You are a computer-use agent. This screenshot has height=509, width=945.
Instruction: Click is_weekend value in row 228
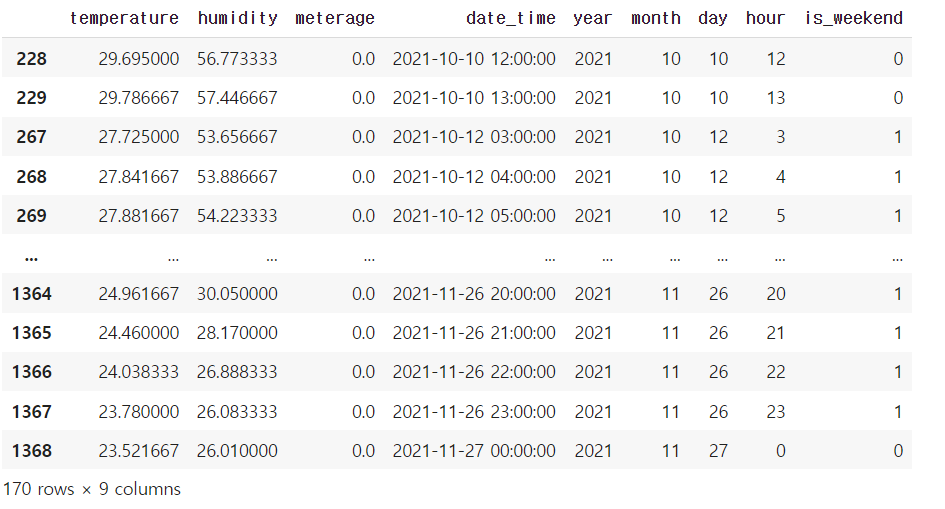pos(898,59)
